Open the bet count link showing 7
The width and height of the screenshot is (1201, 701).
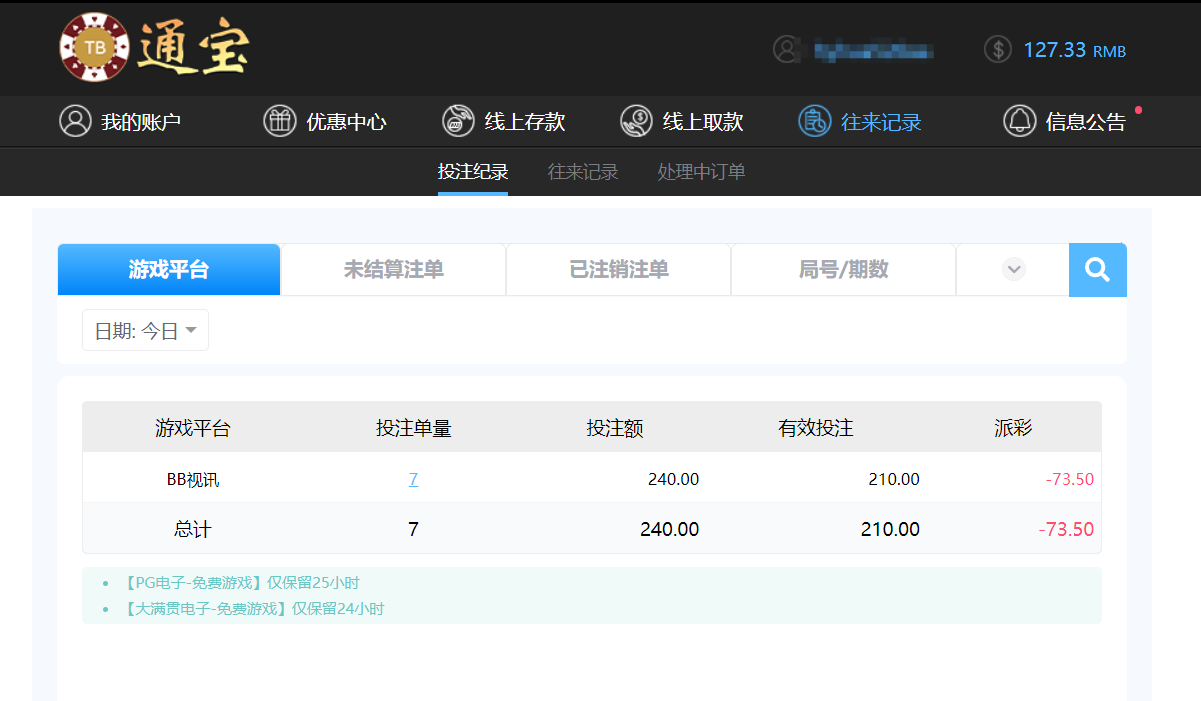coord(413,479)
